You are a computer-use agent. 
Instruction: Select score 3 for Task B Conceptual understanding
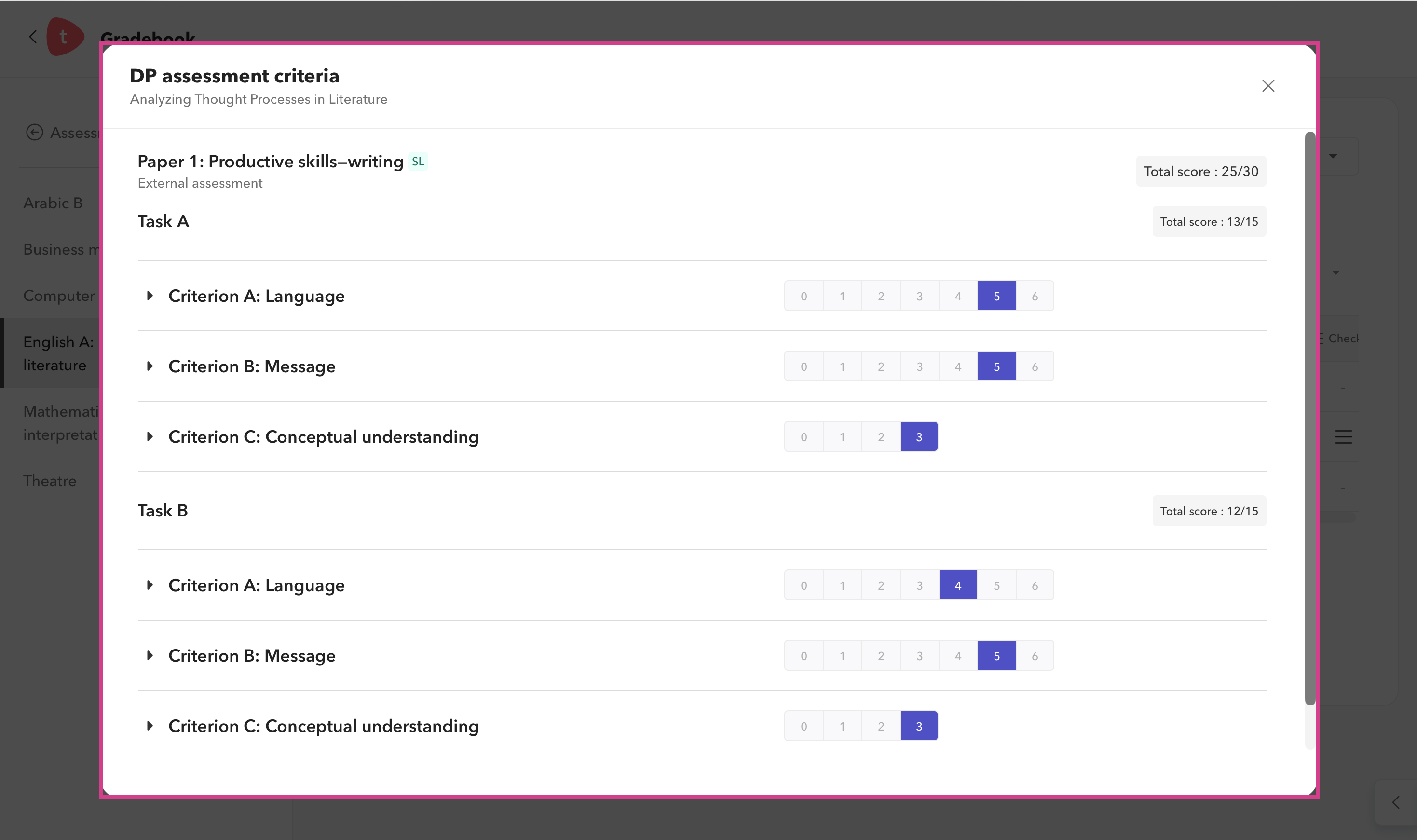pyautogui.click(x=919, y=726)
